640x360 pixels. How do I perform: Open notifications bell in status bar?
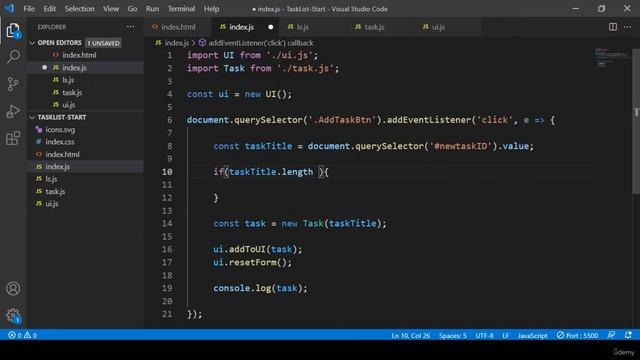[628, 335]
